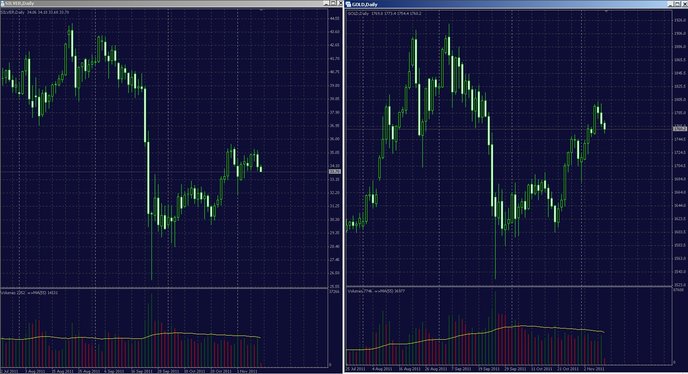Select the SILVER,Daily window title bar

(x=171, y=3)
